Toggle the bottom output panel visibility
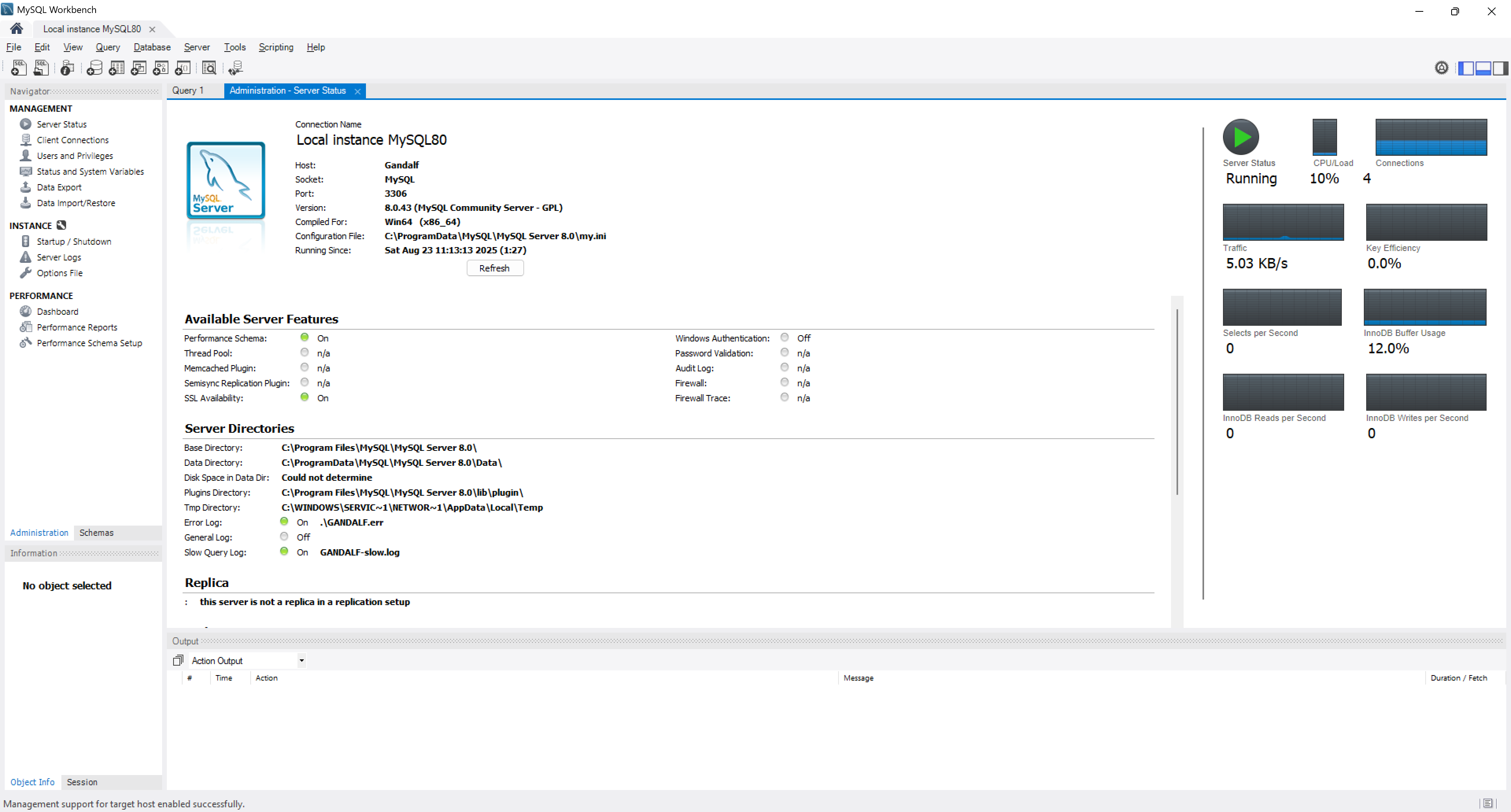Viewport: 1511px width, 812px height. pos(1483,68)
